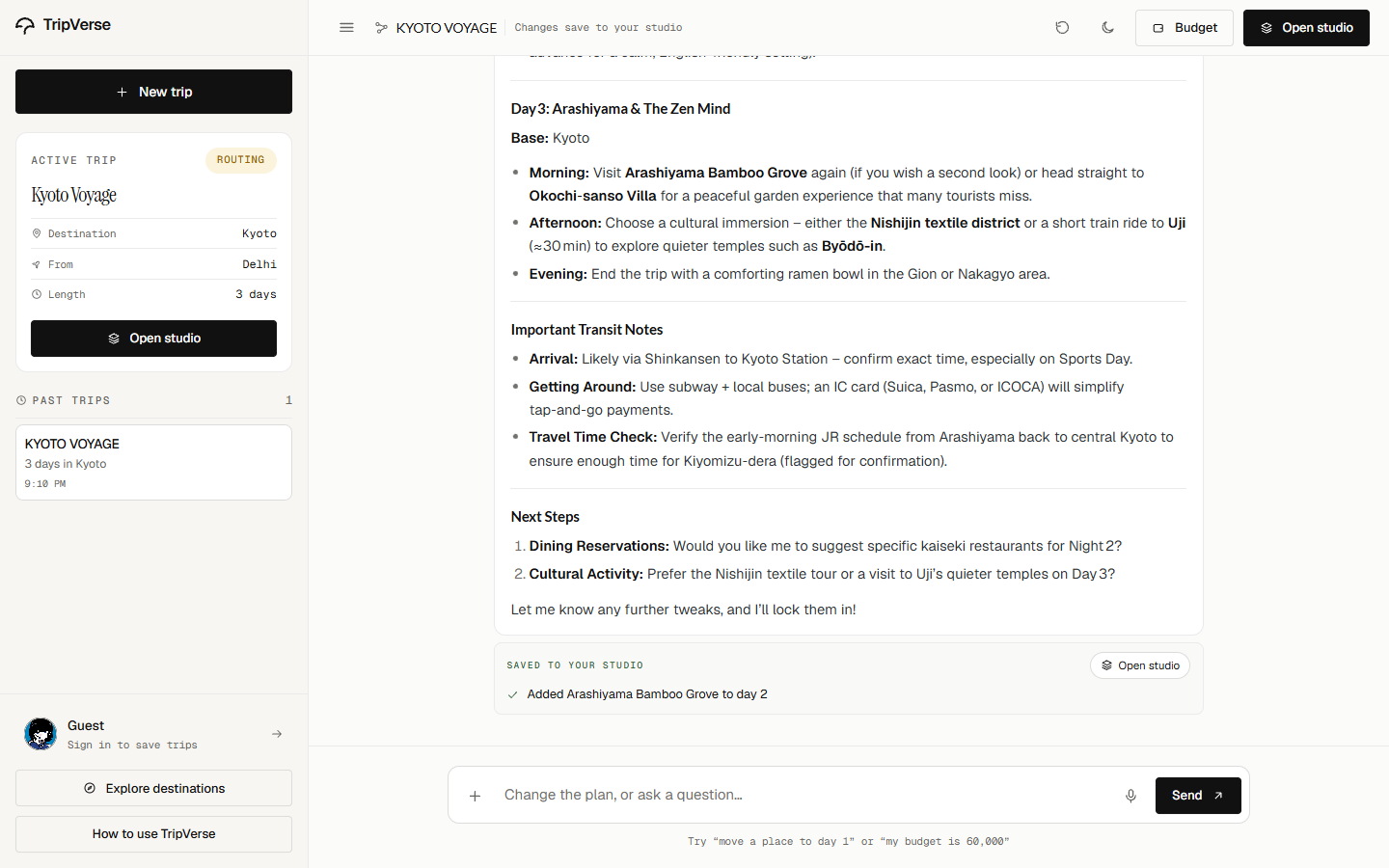Image resolution: width=1389 pixels, height=868 pixels.
Task: Click the sign-in arrow next to Guest
Action: tap(277, 734)
